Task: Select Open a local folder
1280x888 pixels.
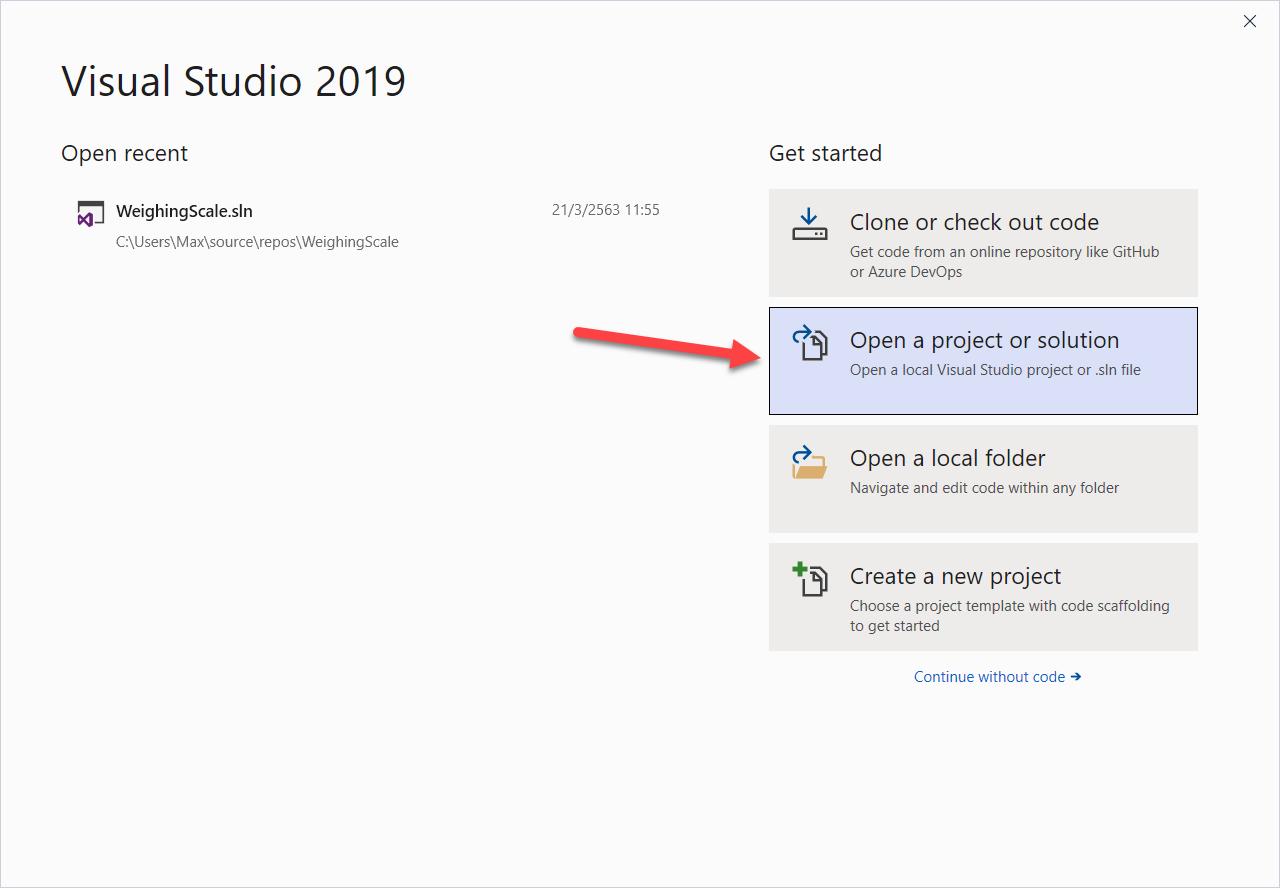Action: (x=983, y=479)
